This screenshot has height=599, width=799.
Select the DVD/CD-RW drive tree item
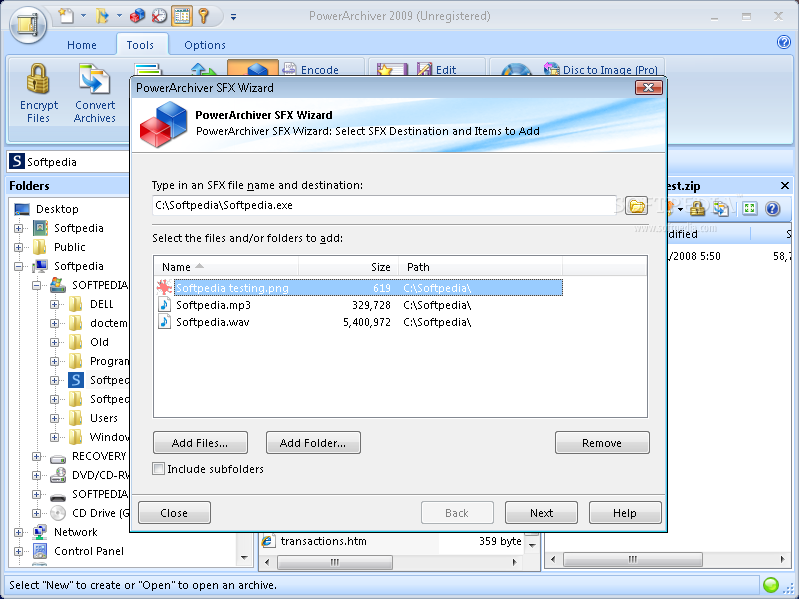tap(100, 475)
